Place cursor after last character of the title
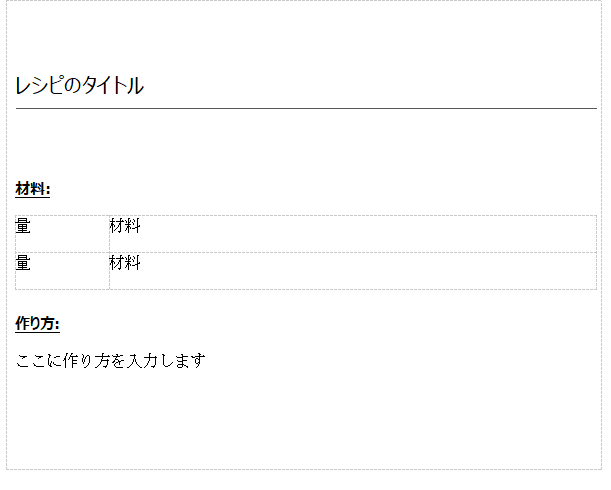The image size is (611, 490). pyautogui.click(x=144, y=86)
